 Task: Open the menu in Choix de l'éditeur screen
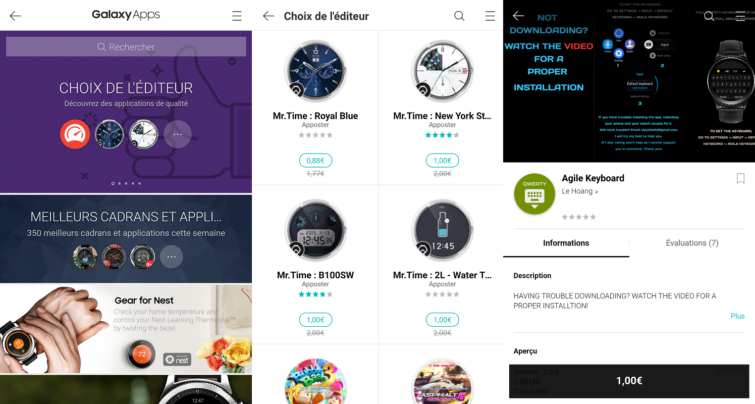[490, 16]
